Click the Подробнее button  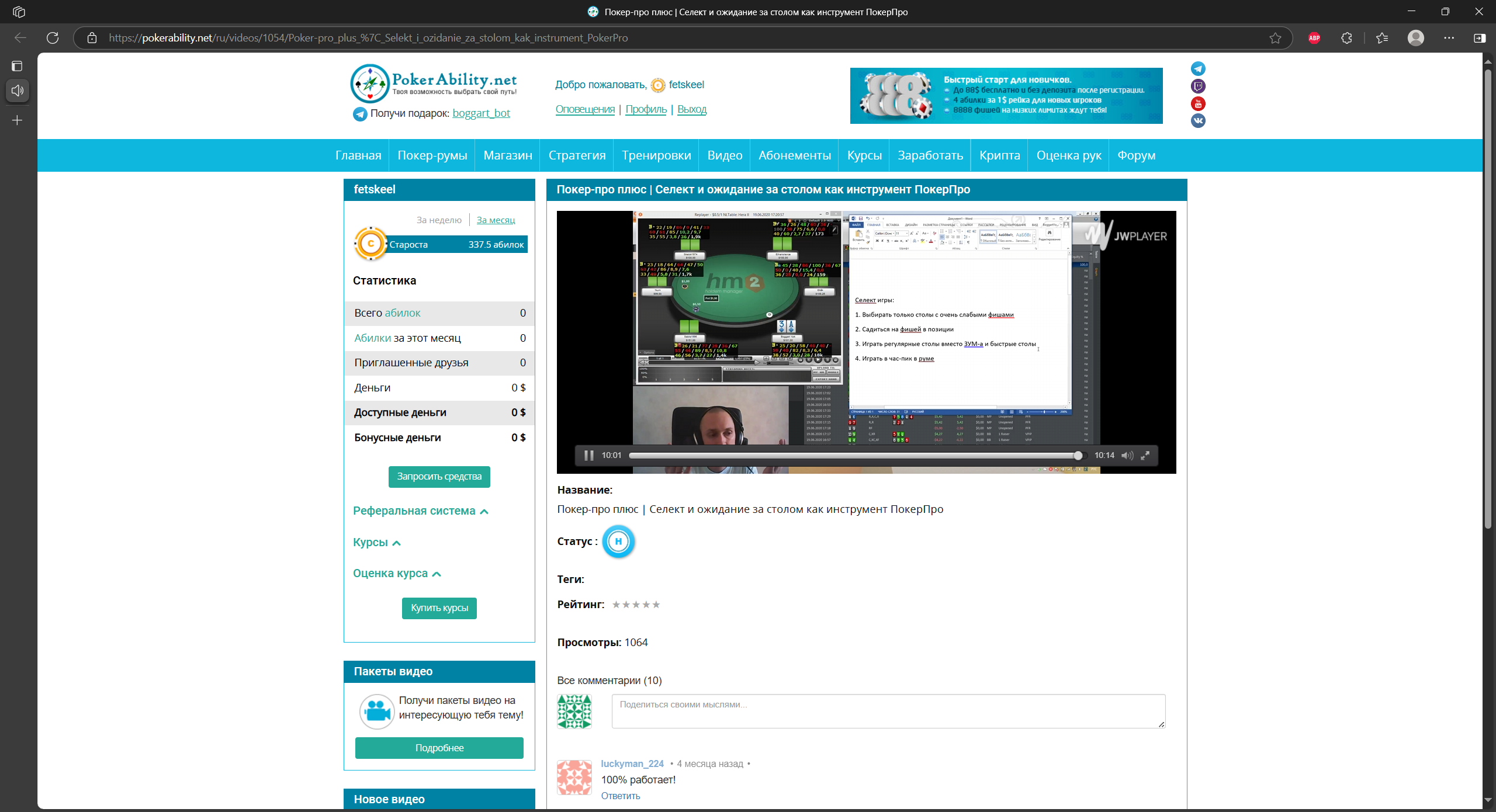[x=439, y=748]
